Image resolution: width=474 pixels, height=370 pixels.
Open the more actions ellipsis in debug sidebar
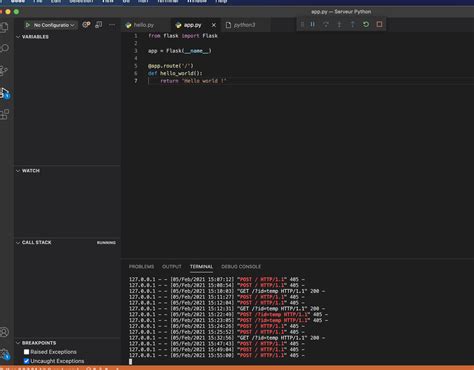pos(112,25)
